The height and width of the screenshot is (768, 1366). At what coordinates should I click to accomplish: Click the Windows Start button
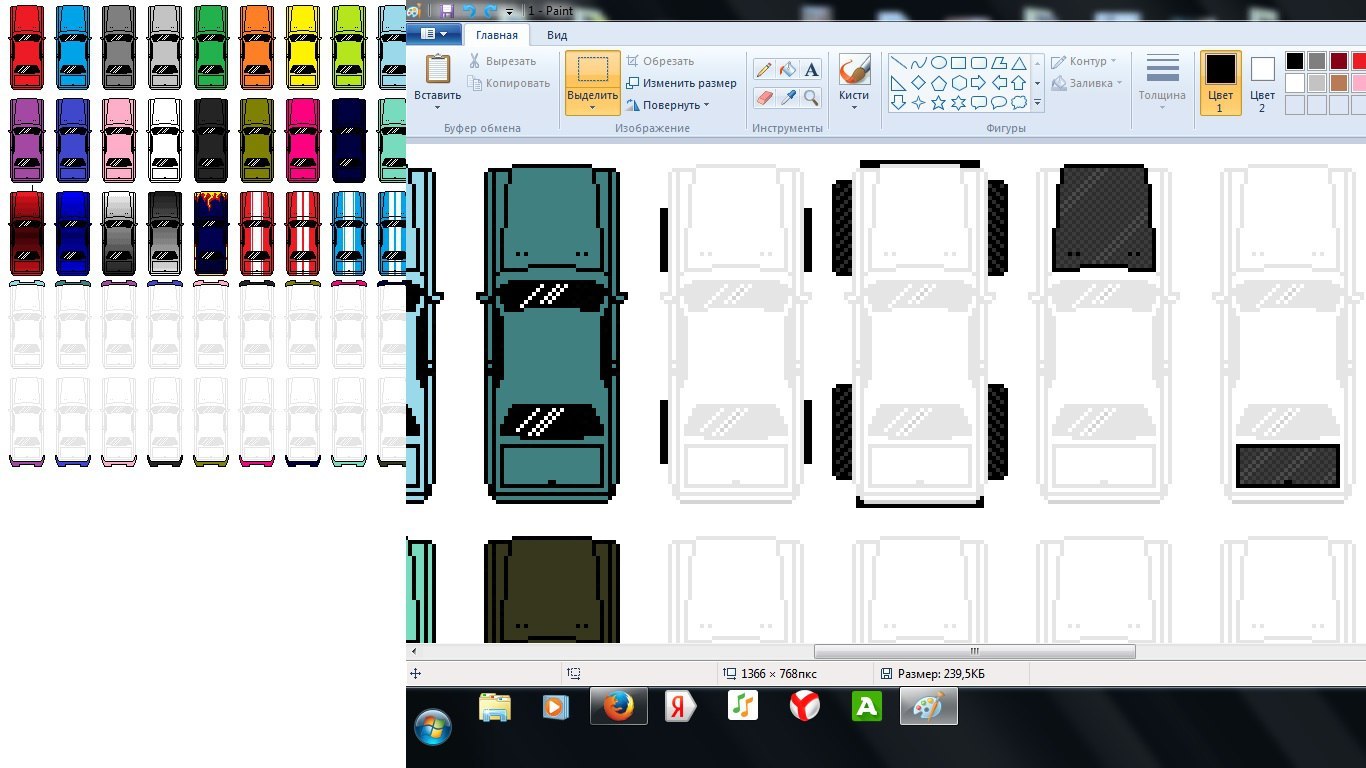[433, 726]
